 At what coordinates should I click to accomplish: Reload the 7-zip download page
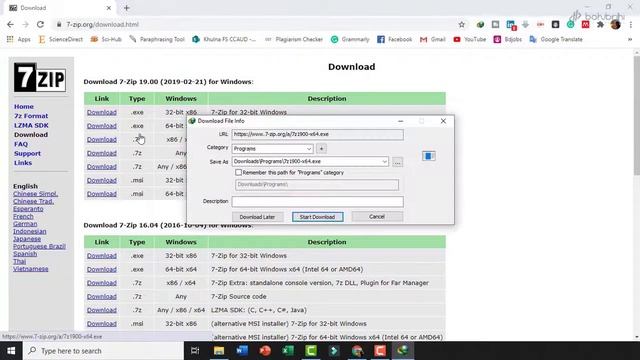point(40,24)
